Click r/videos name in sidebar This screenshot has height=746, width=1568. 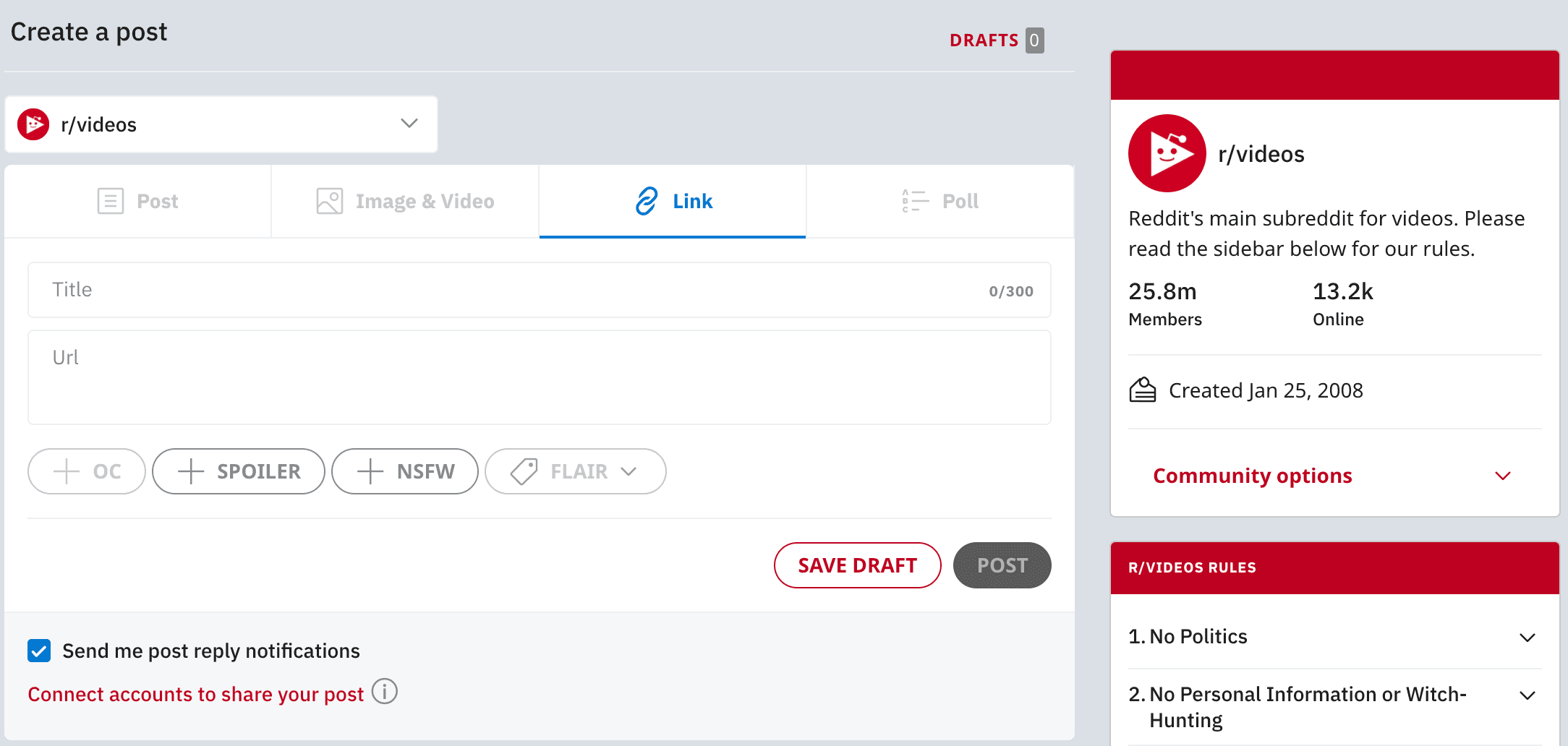click(x=1261, y=154)
